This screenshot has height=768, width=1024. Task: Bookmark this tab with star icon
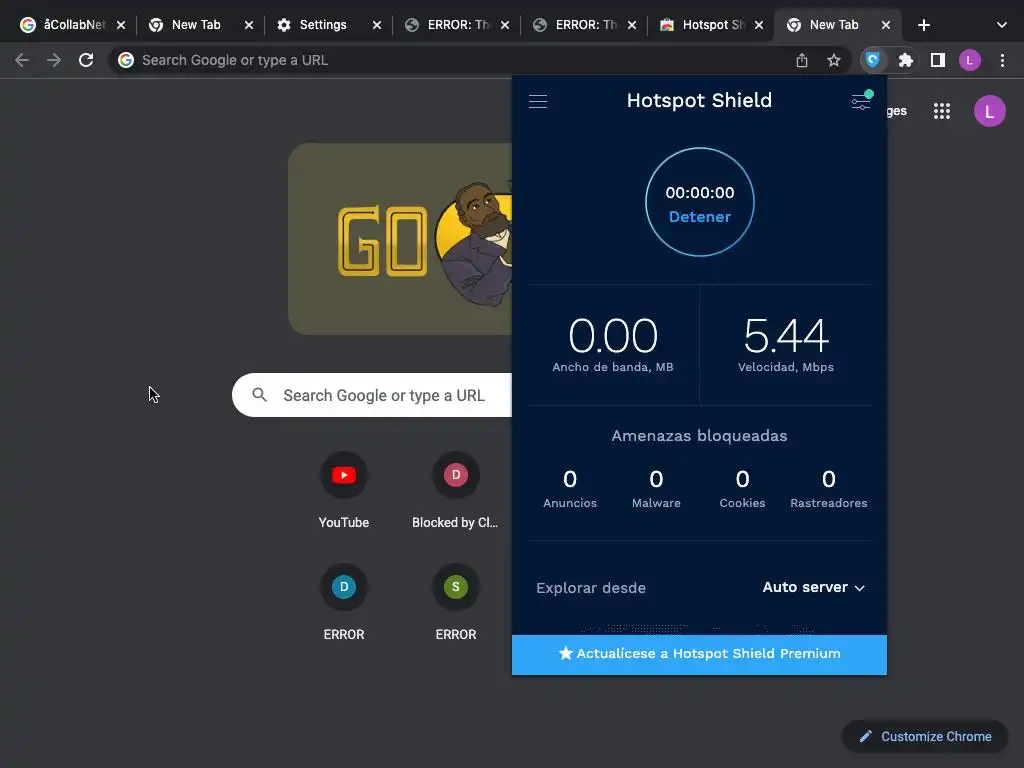point(833,60)
